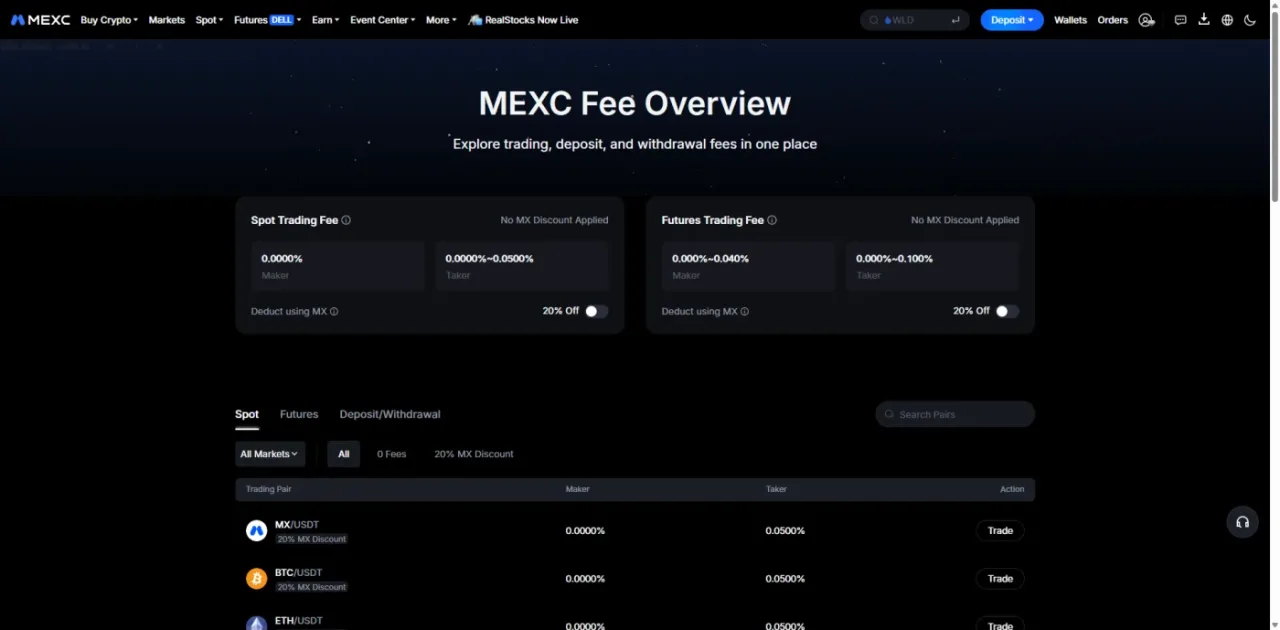Switch to the Futures tab in fee table
1280x630 pixels.
[299, 414]
